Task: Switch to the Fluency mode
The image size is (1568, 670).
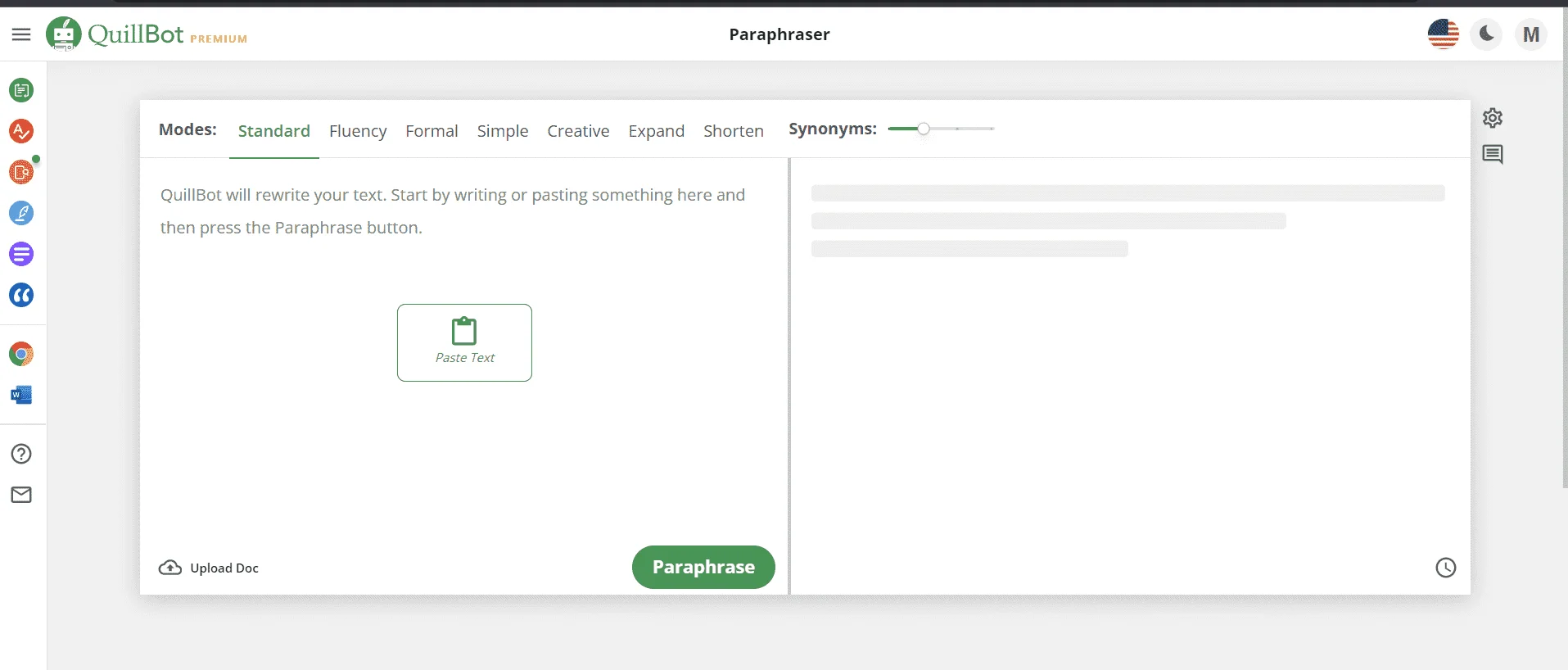Action: click(358, 131)
